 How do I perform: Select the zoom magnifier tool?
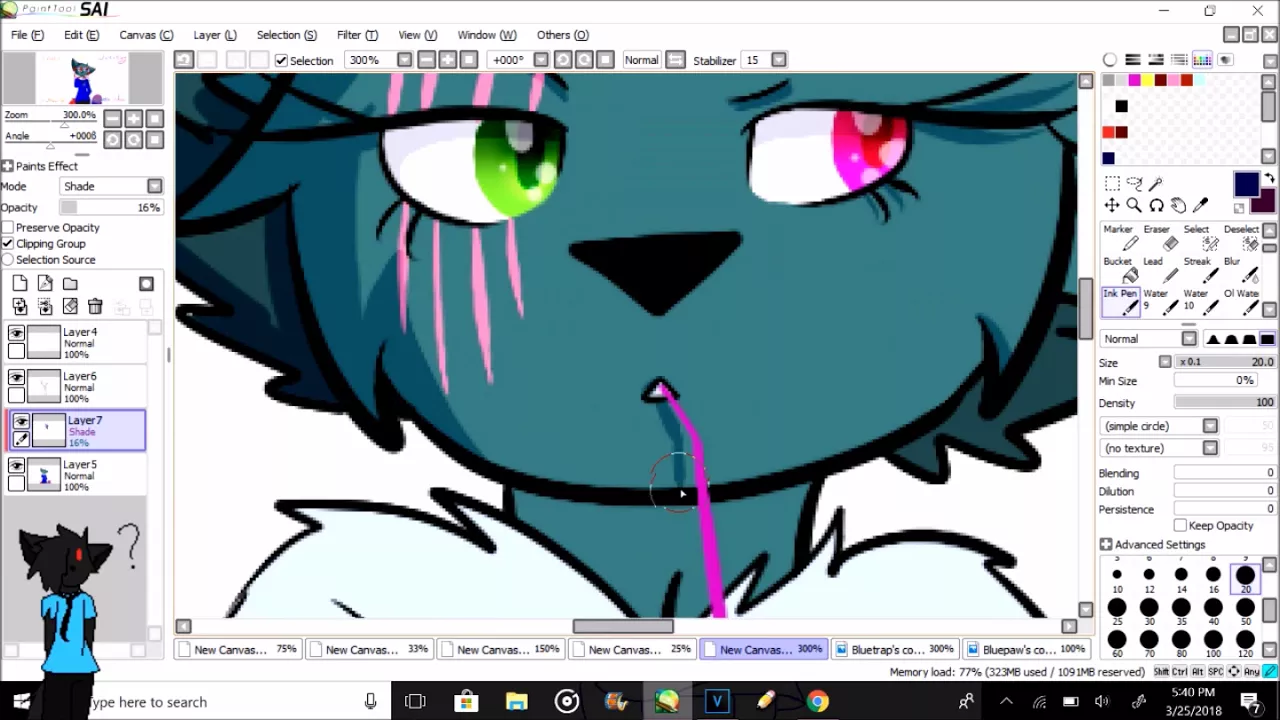1134,205
